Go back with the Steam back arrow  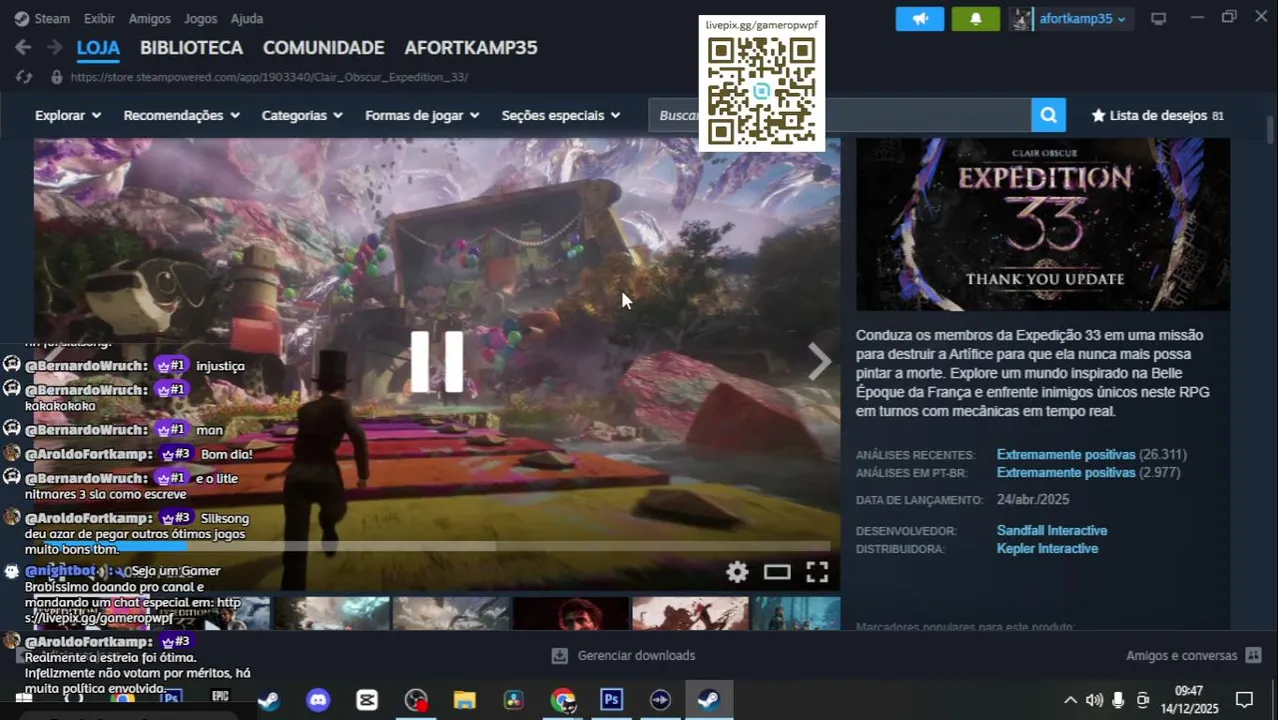click(23, 47)
